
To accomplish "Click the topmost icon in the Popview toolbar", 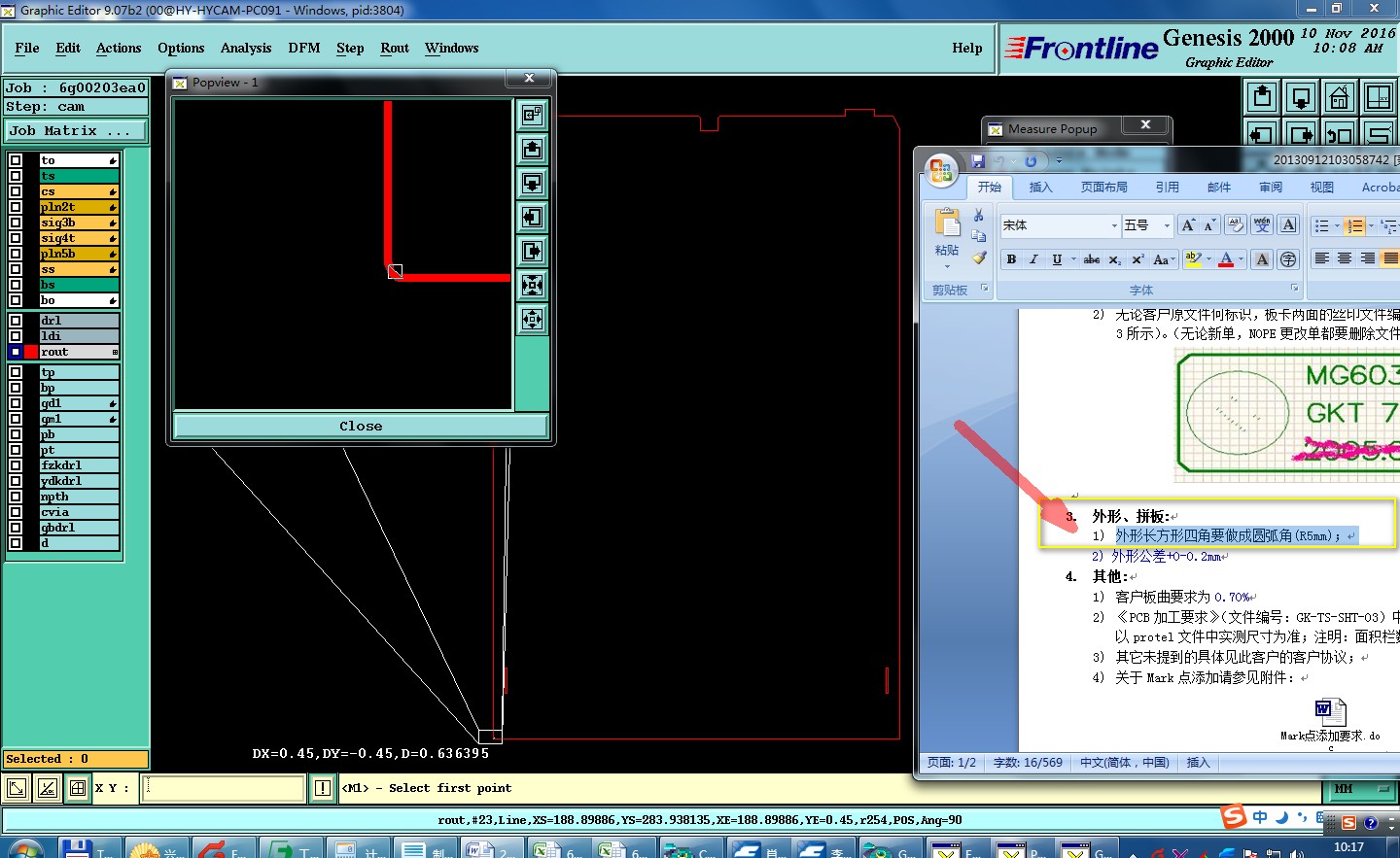I will coord(532,115).
